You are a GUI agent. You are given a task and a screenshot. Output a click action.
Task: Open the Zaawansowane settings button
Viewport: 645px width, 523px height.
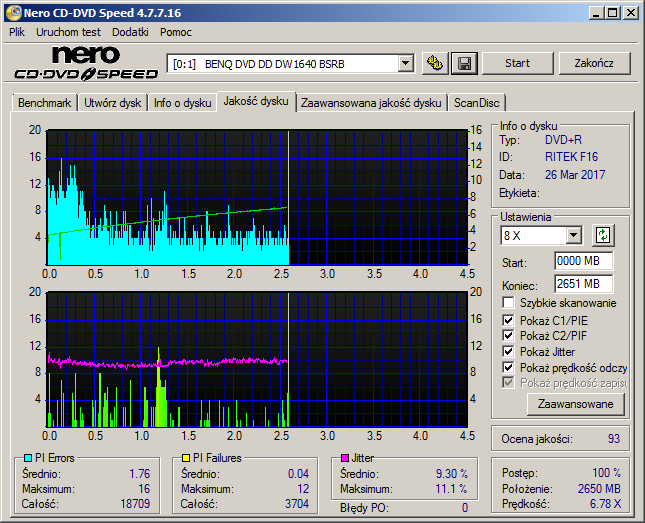[x=575, y=404]
